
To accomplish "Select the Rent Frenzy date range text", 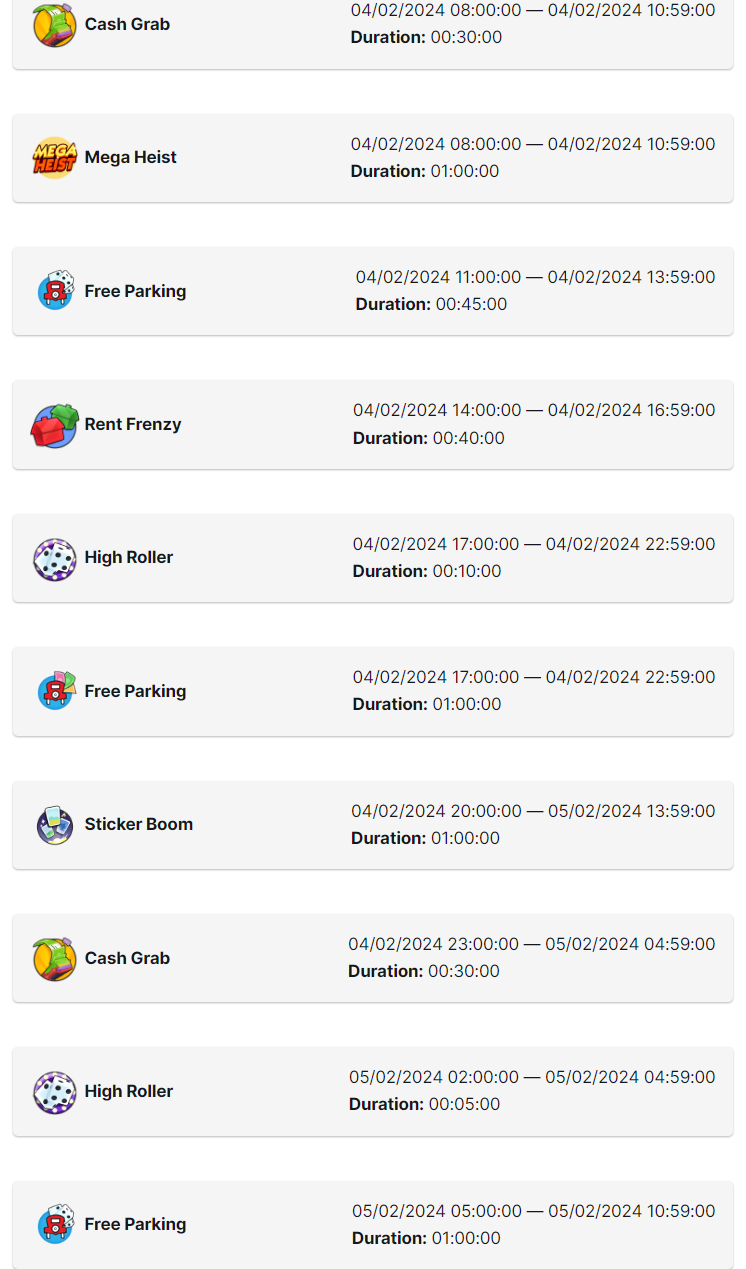I will point(534,410).
